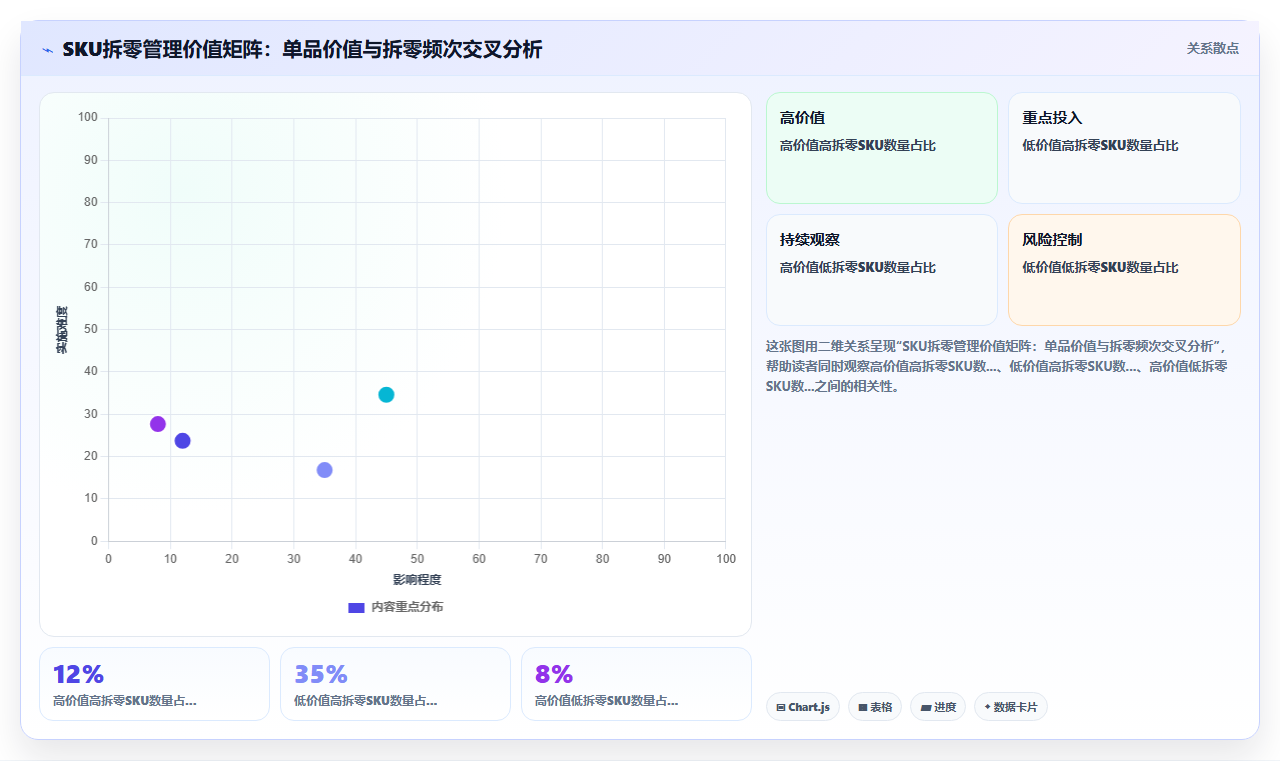1280x761 pixels.
Task: Click 低价值低拆零SKU数量占比 in 风险控制 card
Action: [x=1100, y=268]
